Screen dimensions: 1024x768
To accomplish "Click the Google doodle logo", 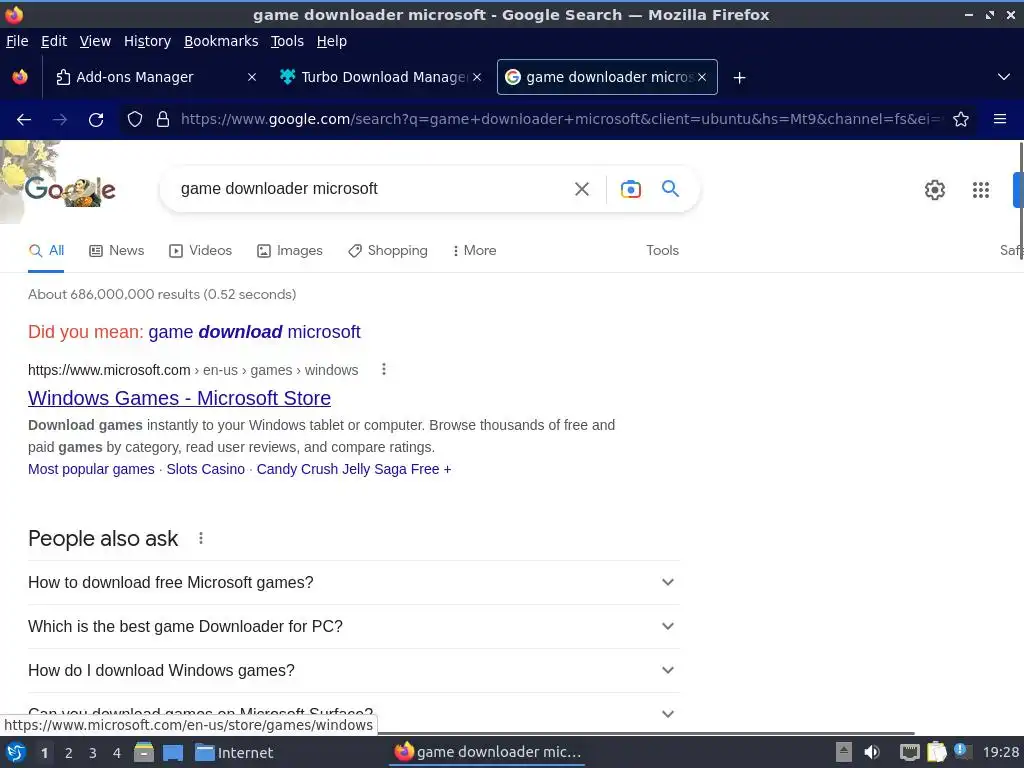I will click(x=70, y=189).
